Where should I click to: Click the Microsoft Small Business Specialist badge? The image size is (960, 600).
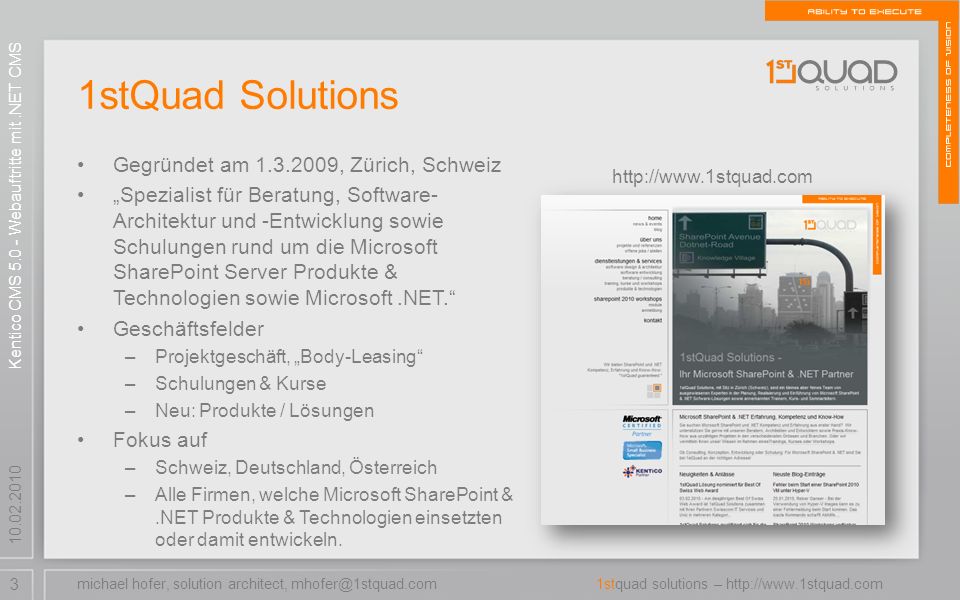click(x=642, y=451)
